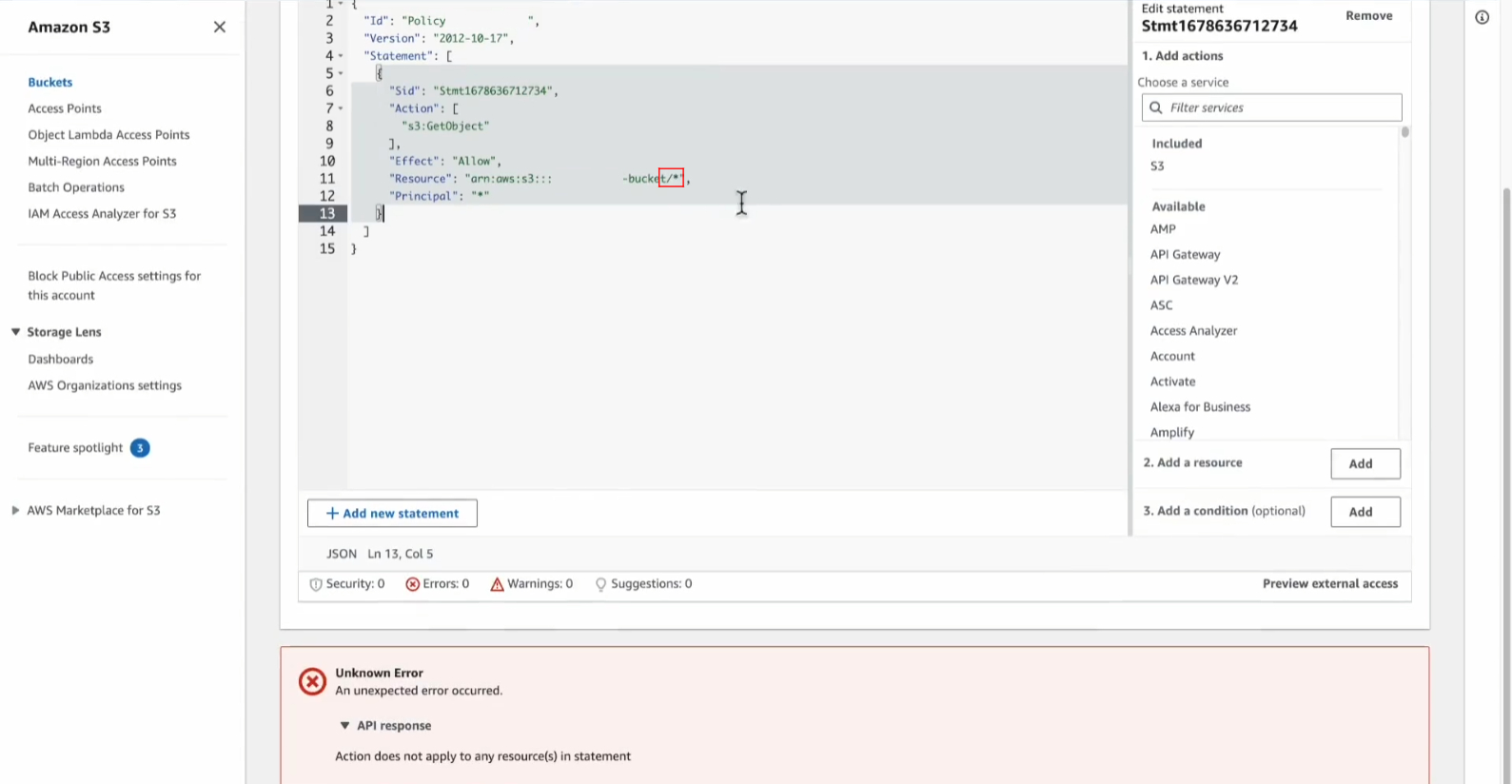Screen dimensions: 1512x784
Task: Click Add new statement button
Action: 392,514
